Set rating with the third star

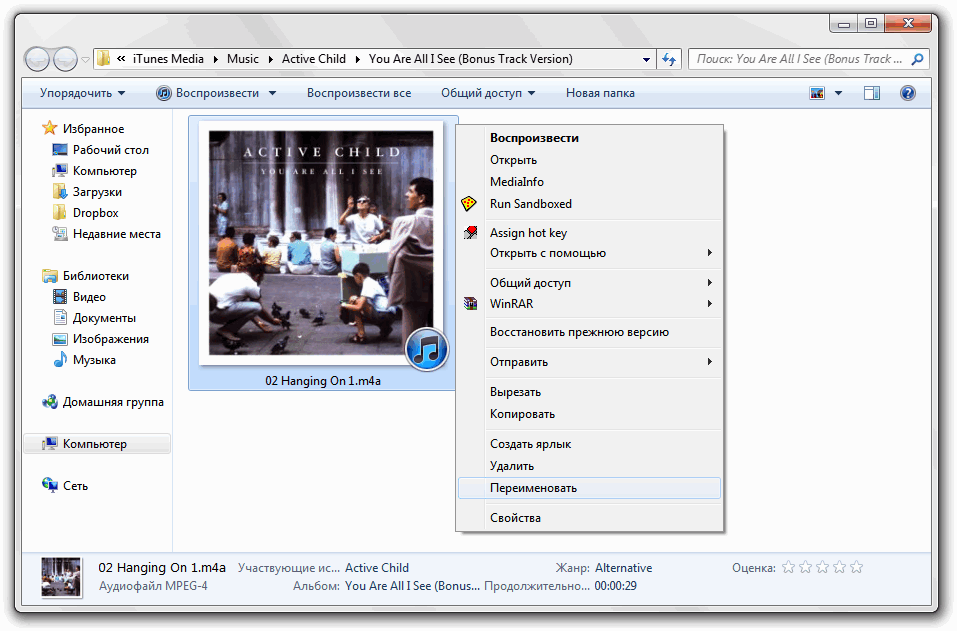(823, 568)
